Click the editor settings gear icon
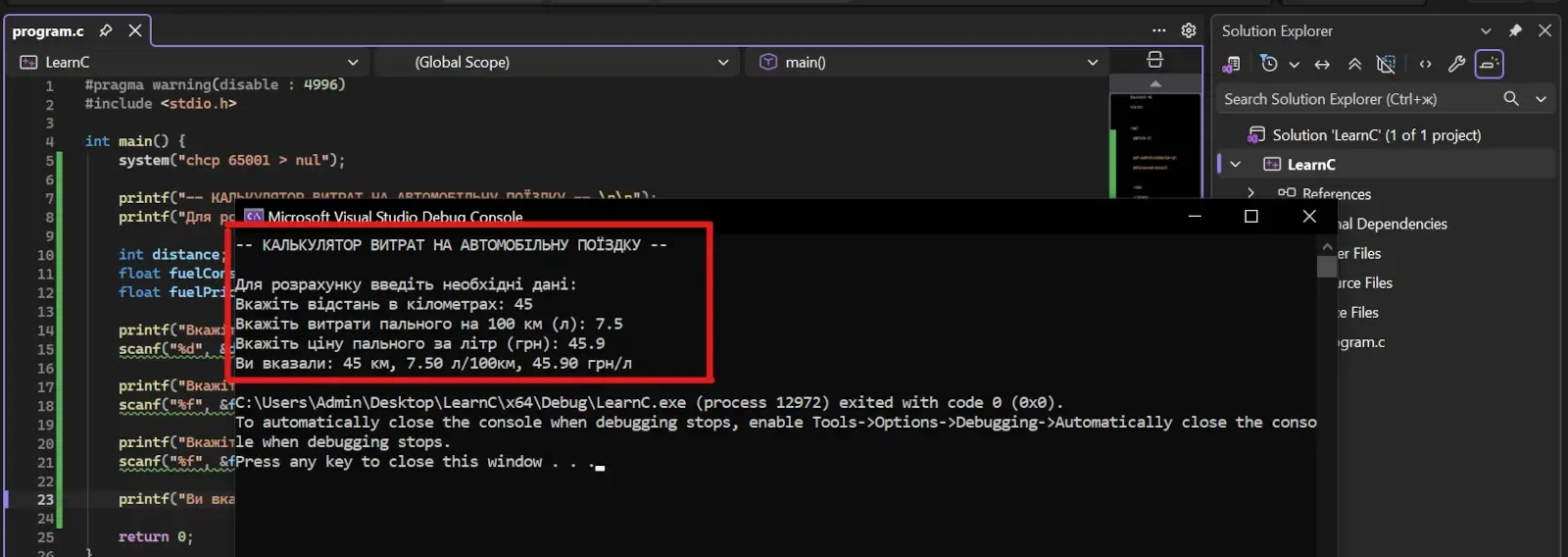Screen dimensions: 1568x557 [1189, 30]
